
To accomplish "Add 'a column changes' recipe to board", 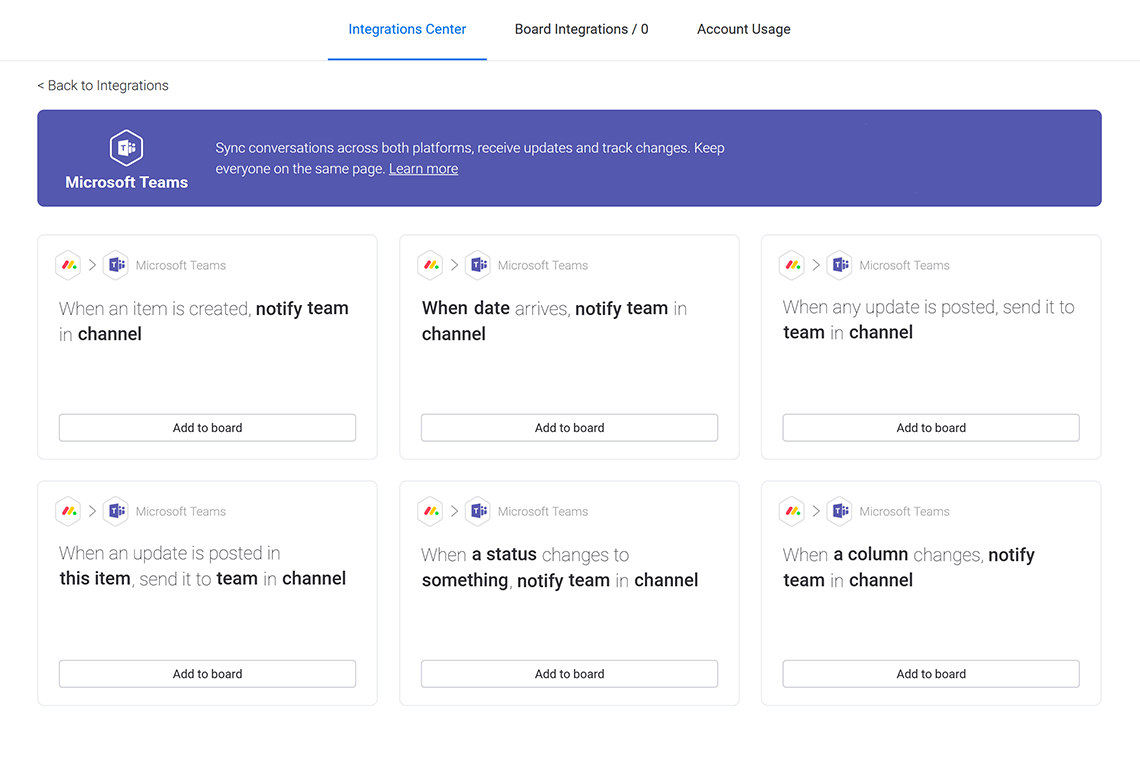I will pos(930,673).
